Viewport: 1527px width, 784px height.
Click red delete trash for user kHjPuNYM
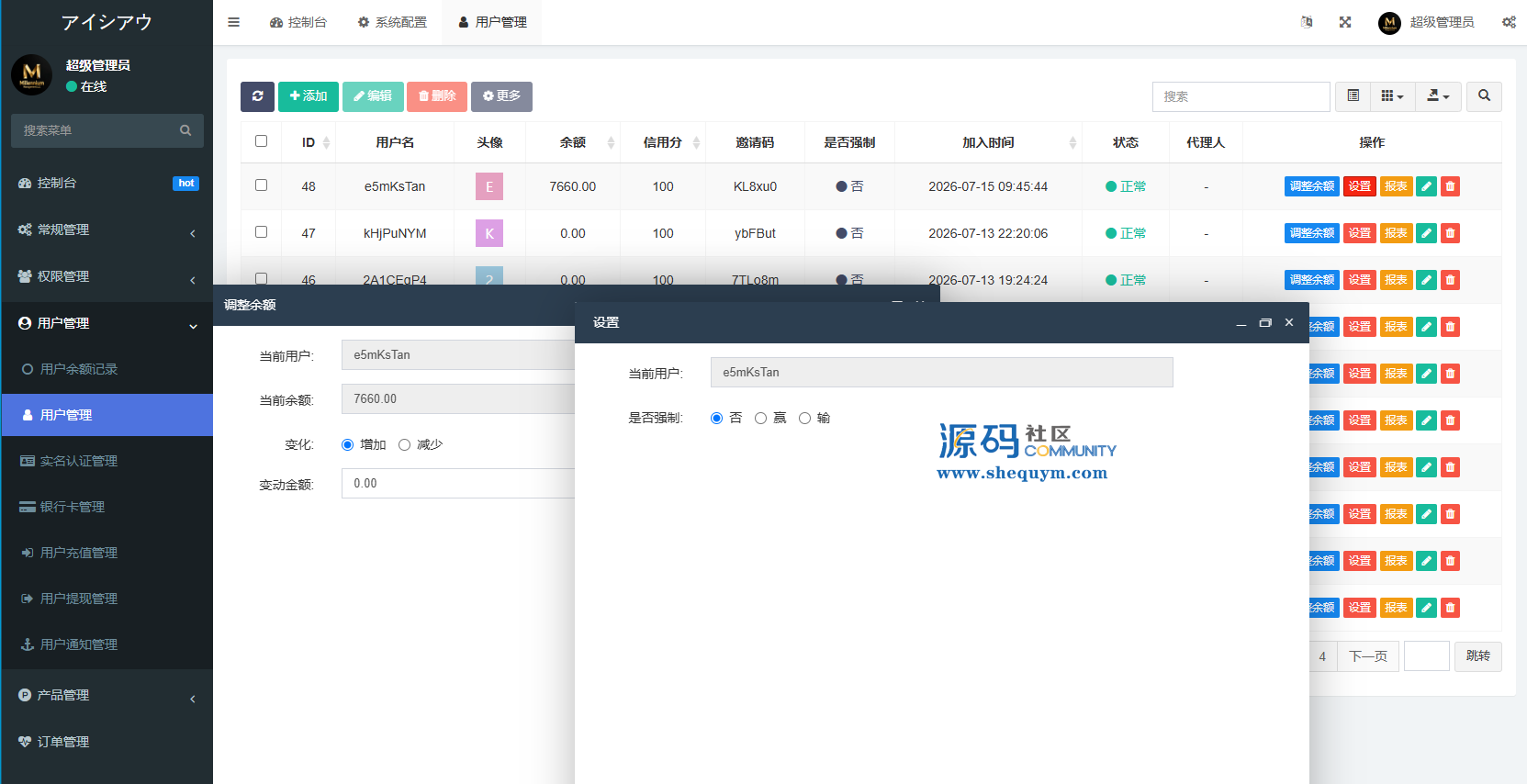[1450, 233]
